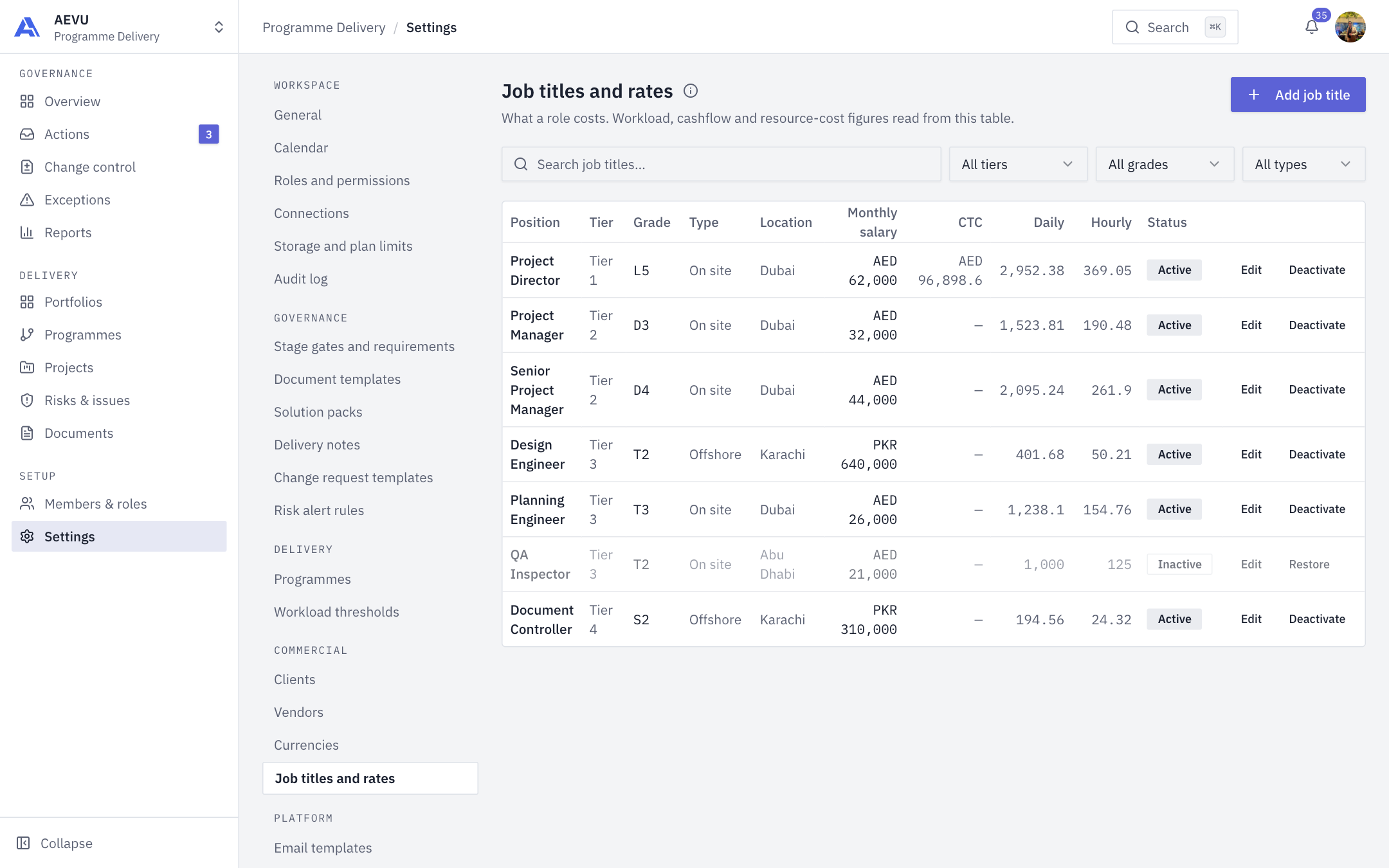
Task: Click the Collapse sidebar icon
Action: click(x=23, y=843)
